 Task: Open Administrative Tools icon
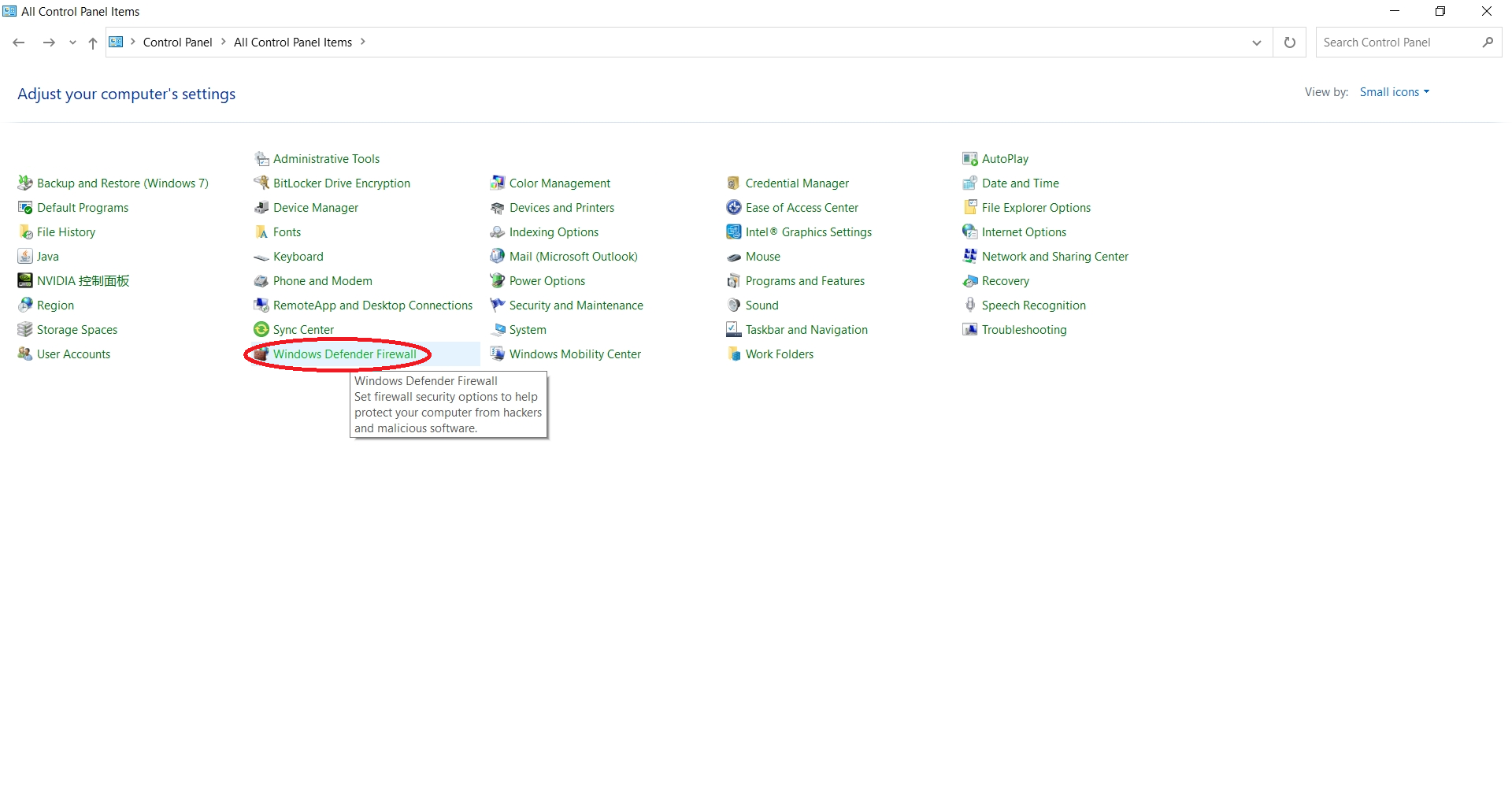tap(261, 159)
